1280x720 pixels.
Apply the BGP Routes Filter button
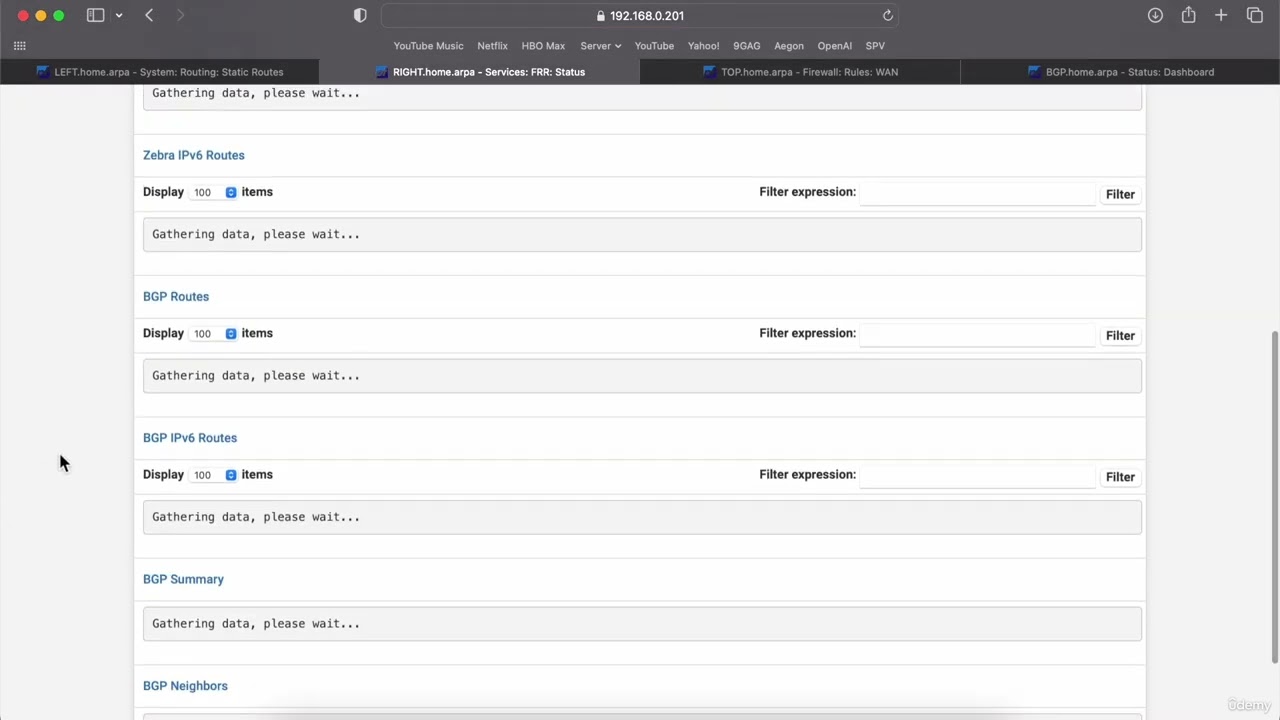click(x=1120, y=336)
